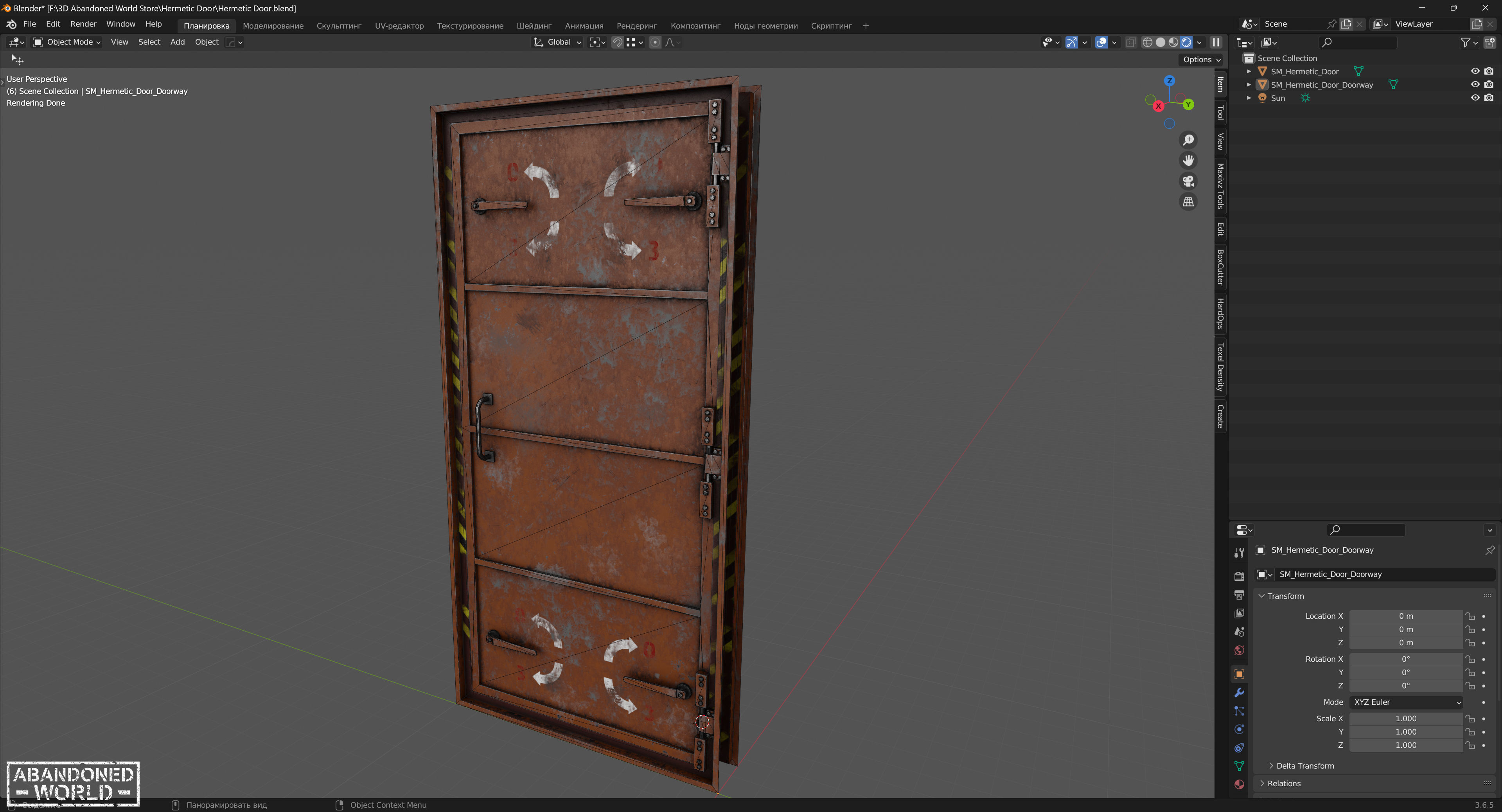This screenshot has width=1502, height=812.
Task: Hide SM_Hermetic_Door_Doorway in viewport
Action: click(1475, 84)
